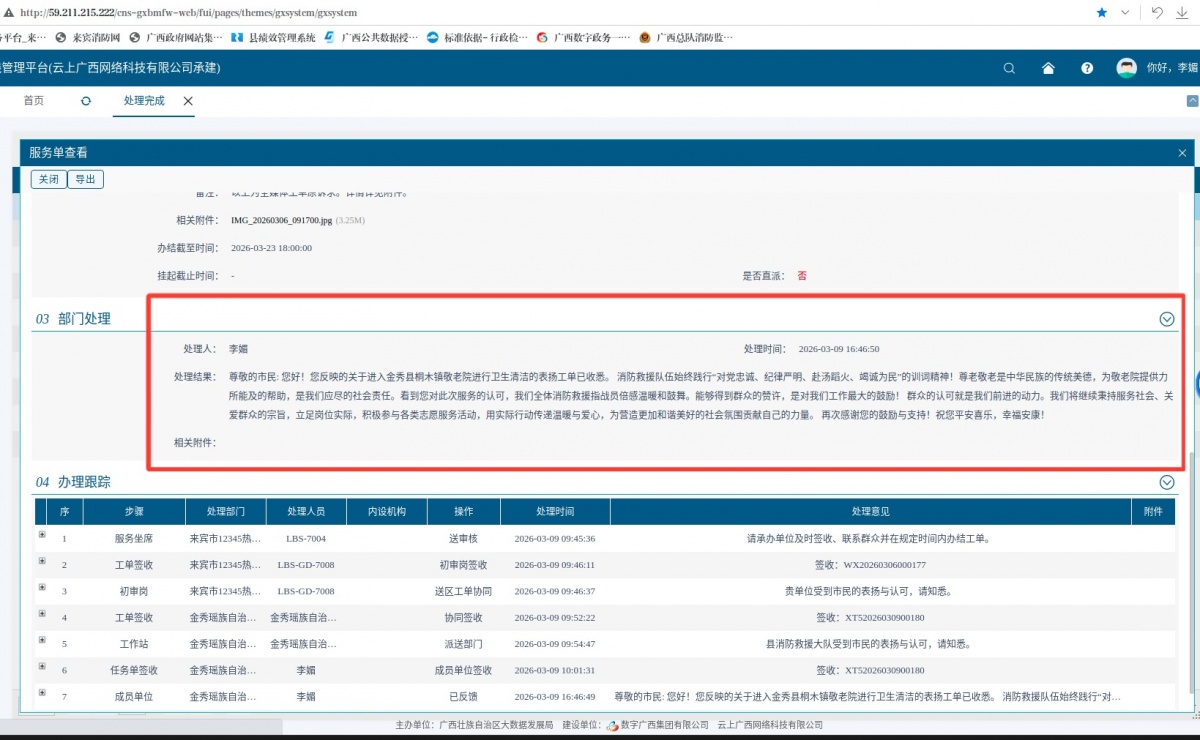Click the refresh icon beside 首页 tab
This screenshot has width=1200, height=740.
click(x=86, y=101)
